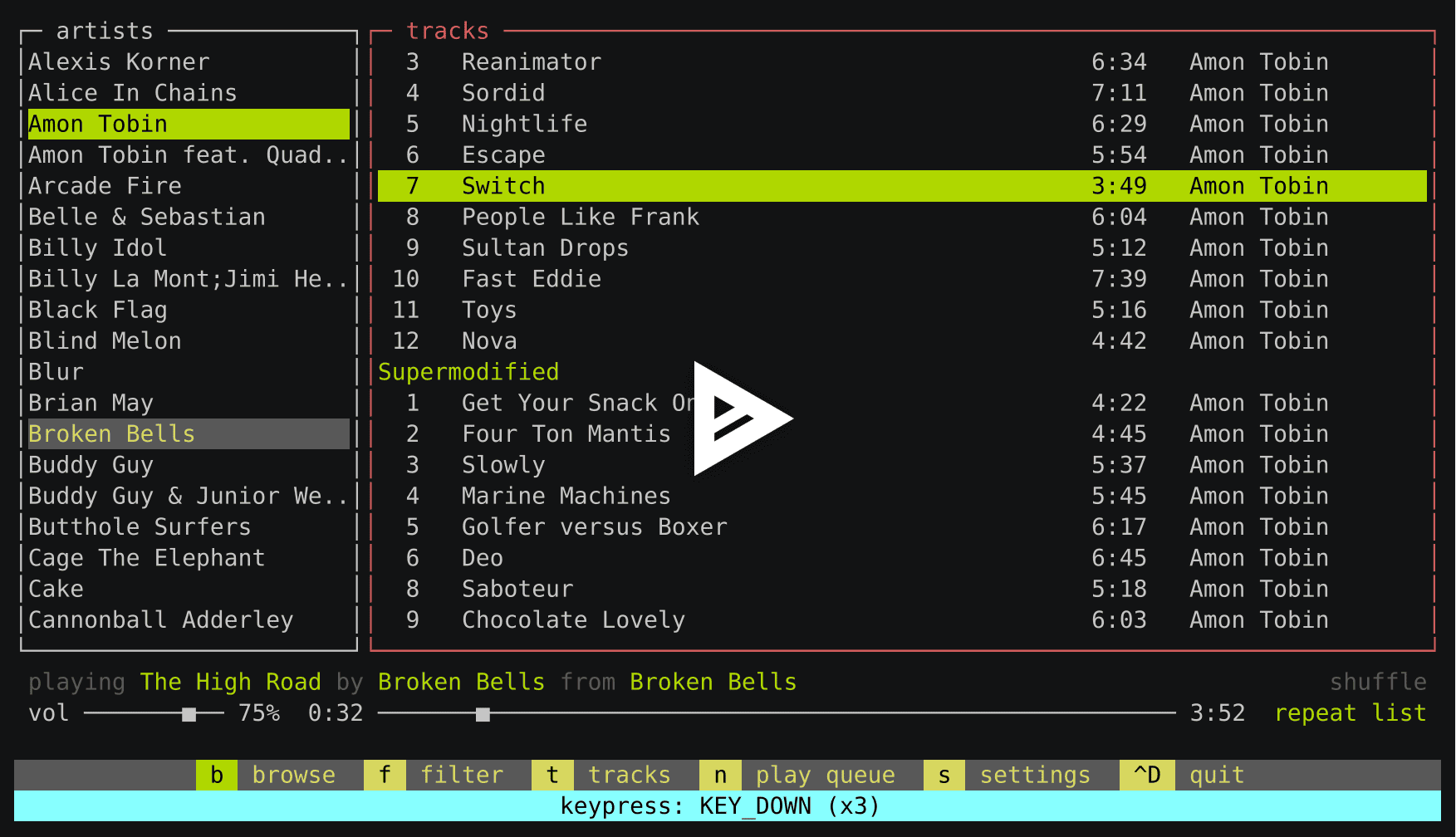Click the ^D quit shortcut key
Viewport: 1456px width, 837px height.
coord(1147,774)
